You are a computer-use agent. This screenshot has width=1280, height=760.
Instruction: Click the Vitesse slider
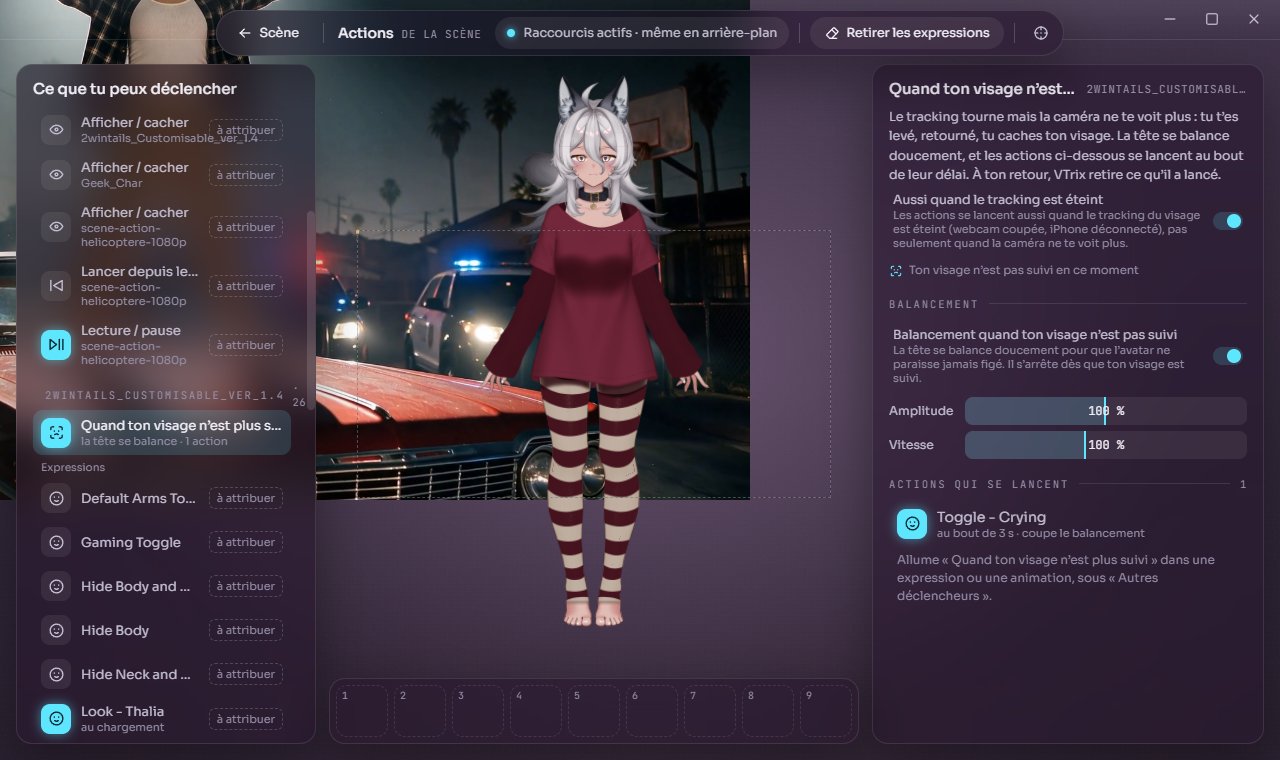[1106, 445]
